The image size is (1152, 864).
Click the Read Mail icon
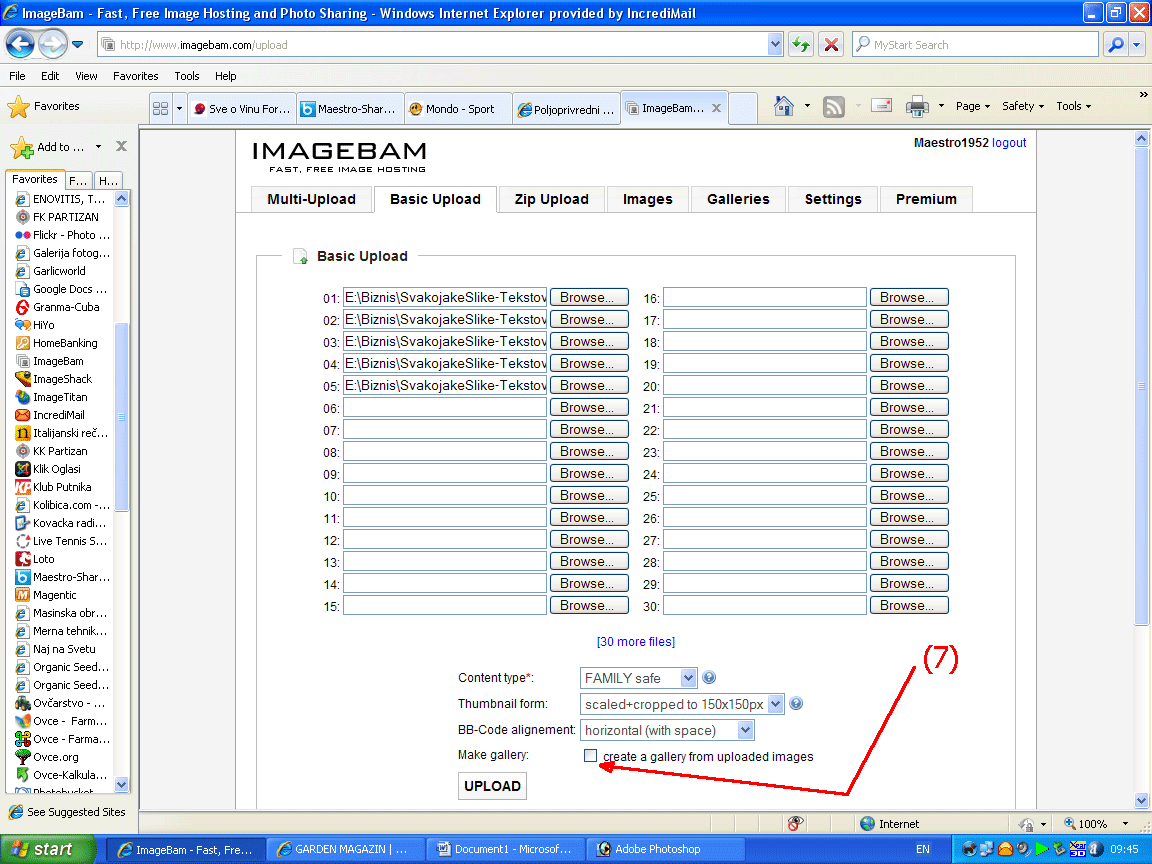pos(881,106)
